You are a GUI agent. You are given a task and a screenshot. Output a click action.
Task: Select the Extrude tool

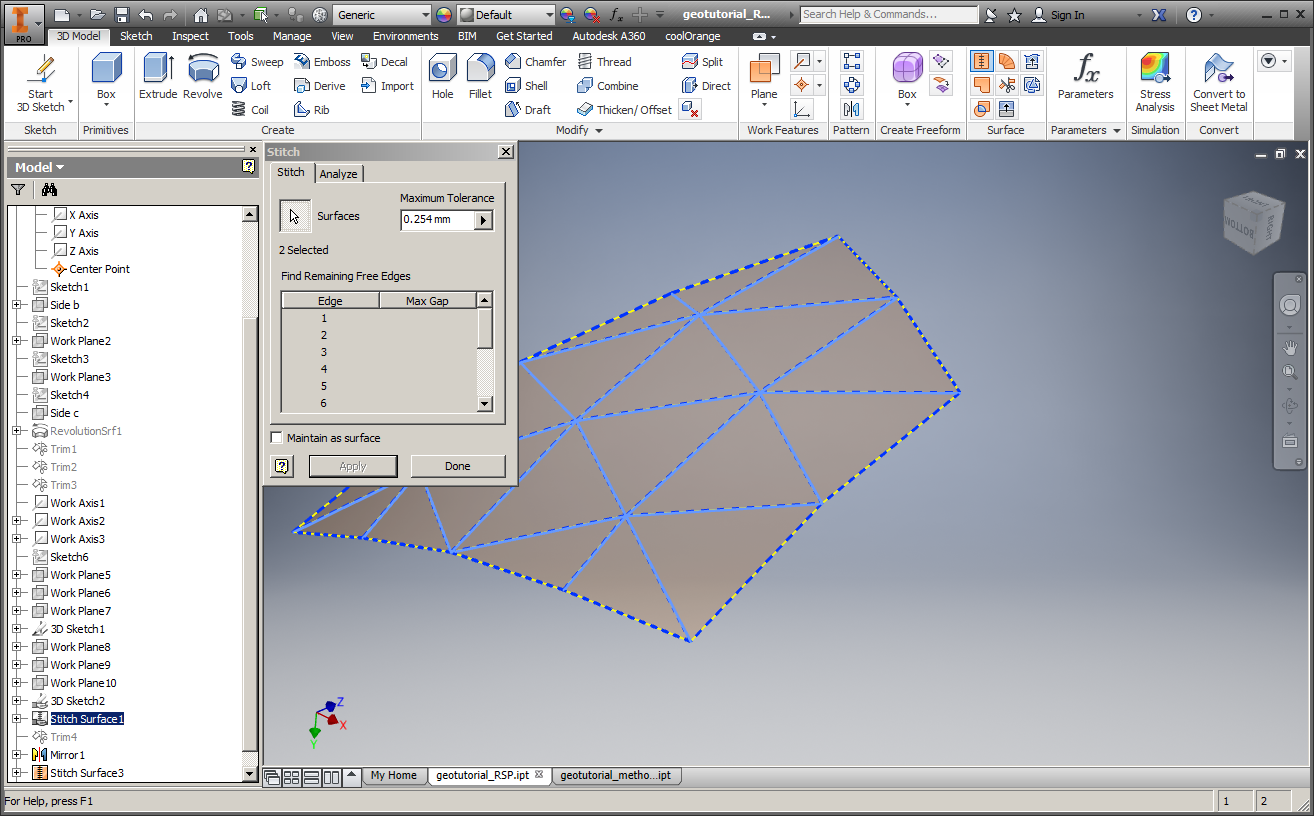click(158, 76)
